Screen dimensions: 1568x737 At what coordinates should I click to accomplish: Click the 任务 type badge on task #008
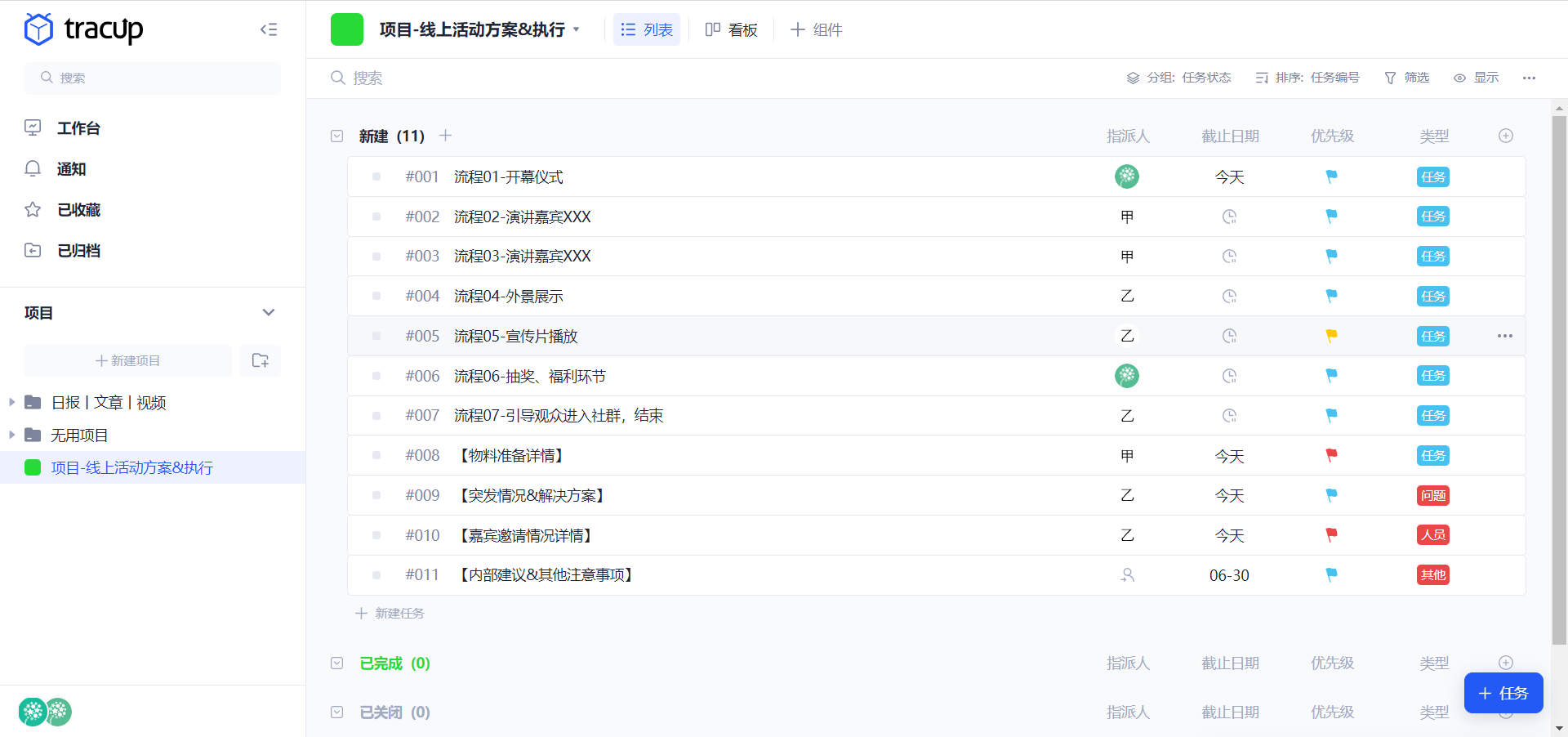click(x=1432, y=455)
